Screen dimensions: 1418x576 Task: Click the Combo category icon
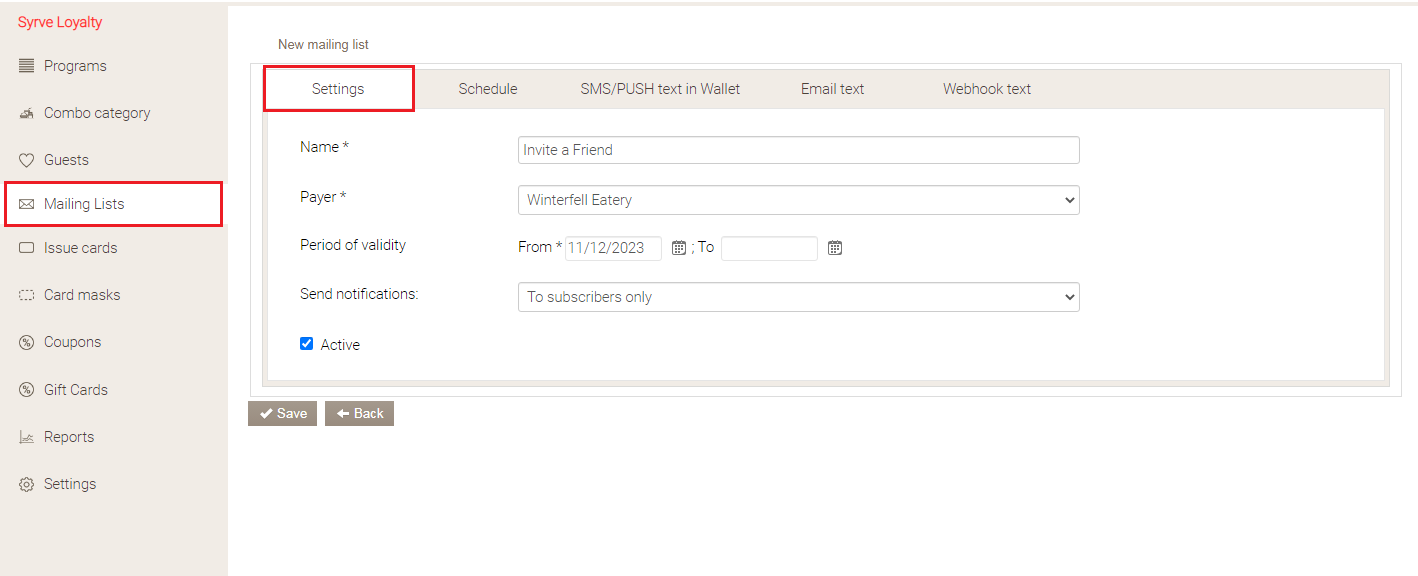(x=27, y=113)
